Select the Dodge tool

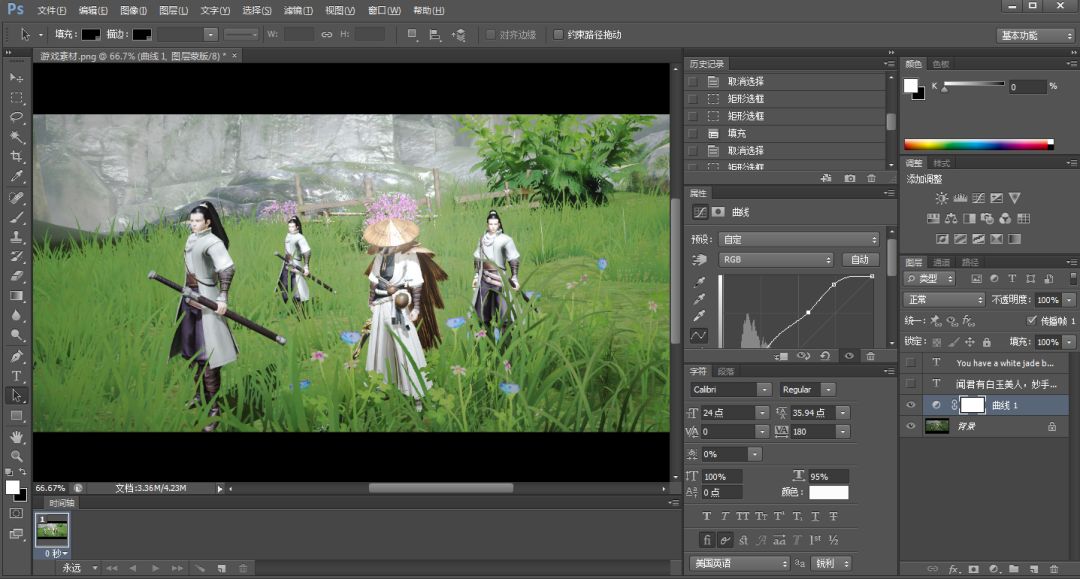coord(17,335)
